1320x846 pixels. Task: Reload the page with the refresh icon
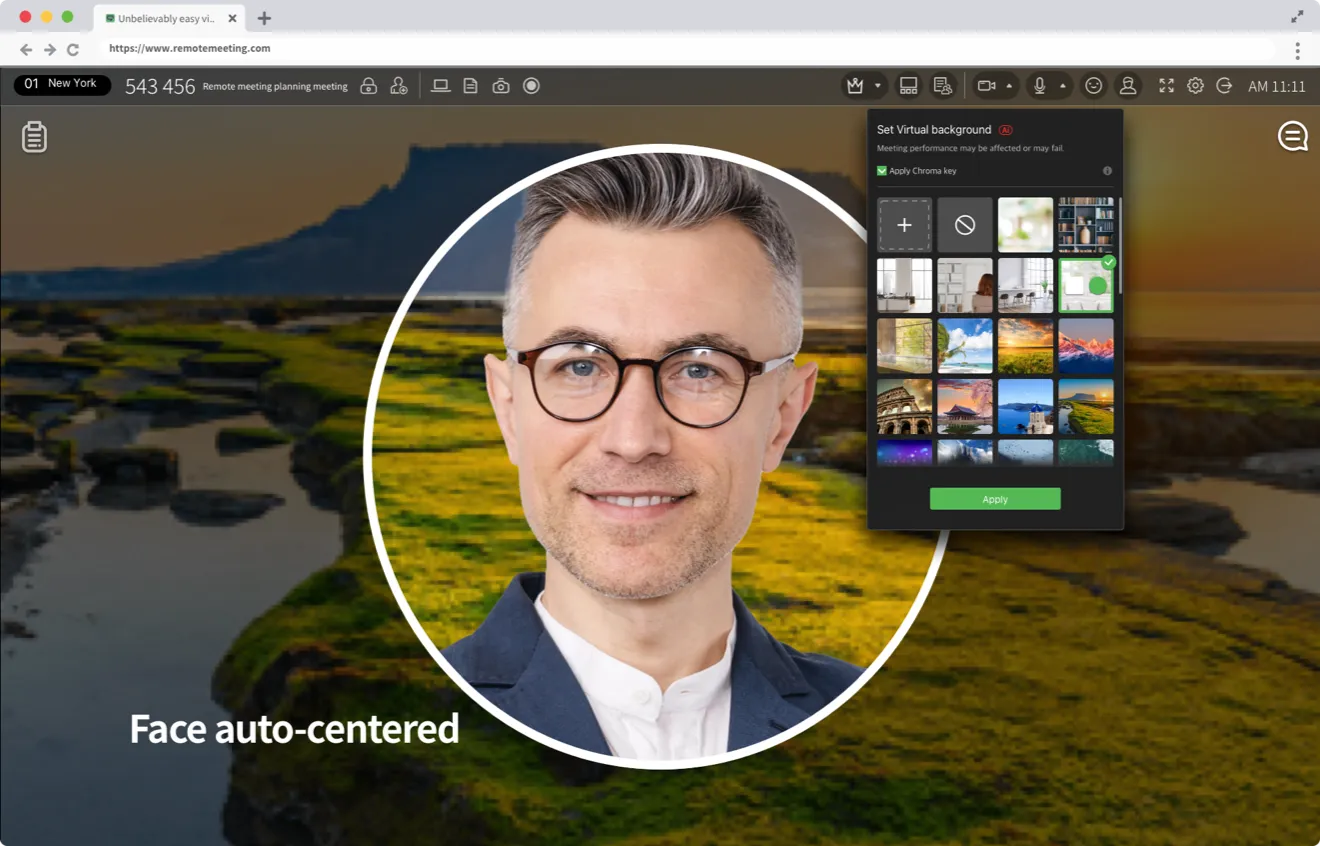[73, 49]
